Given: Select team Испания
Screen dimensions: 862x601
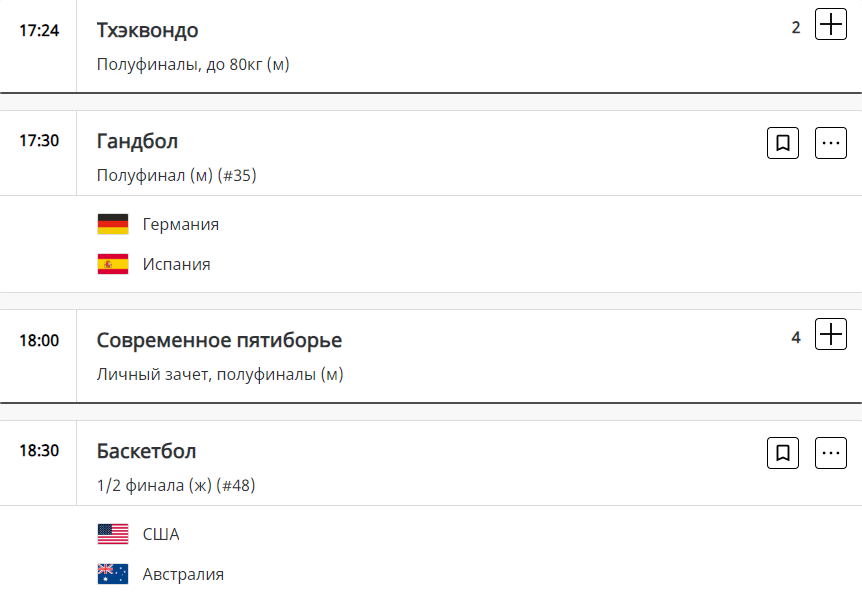Looking at the screenshot, I should tap(176, 264).
